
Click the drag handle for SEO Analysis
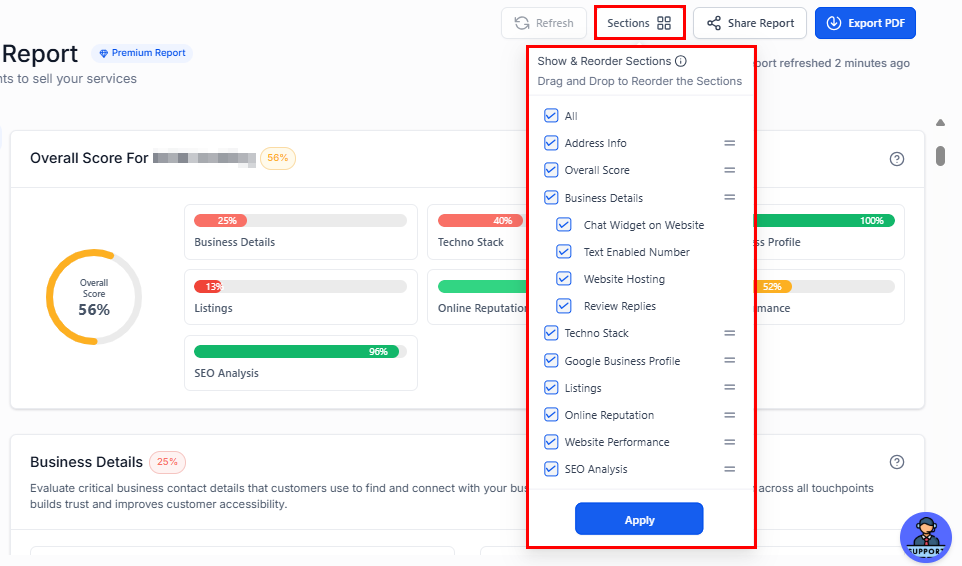click(x=729, y=469)
